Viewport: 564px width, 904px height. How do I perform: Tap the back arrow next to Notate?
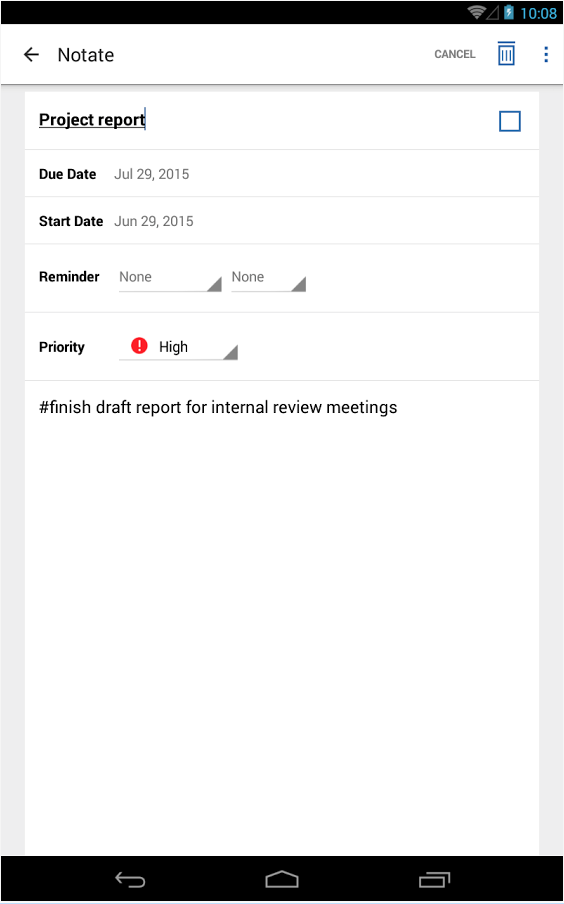[x=31, y=55]
